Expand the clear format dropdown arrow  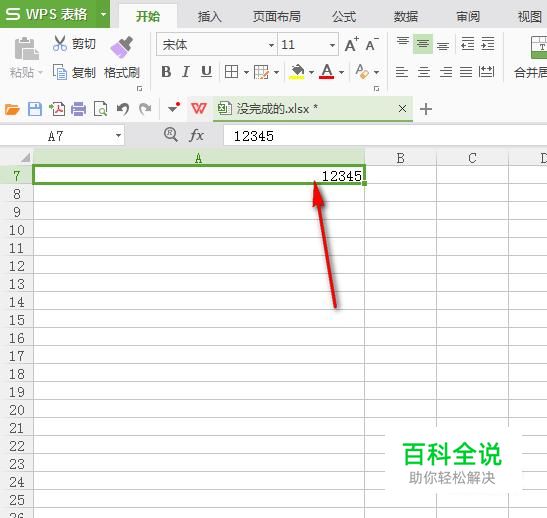coord(376,73)
